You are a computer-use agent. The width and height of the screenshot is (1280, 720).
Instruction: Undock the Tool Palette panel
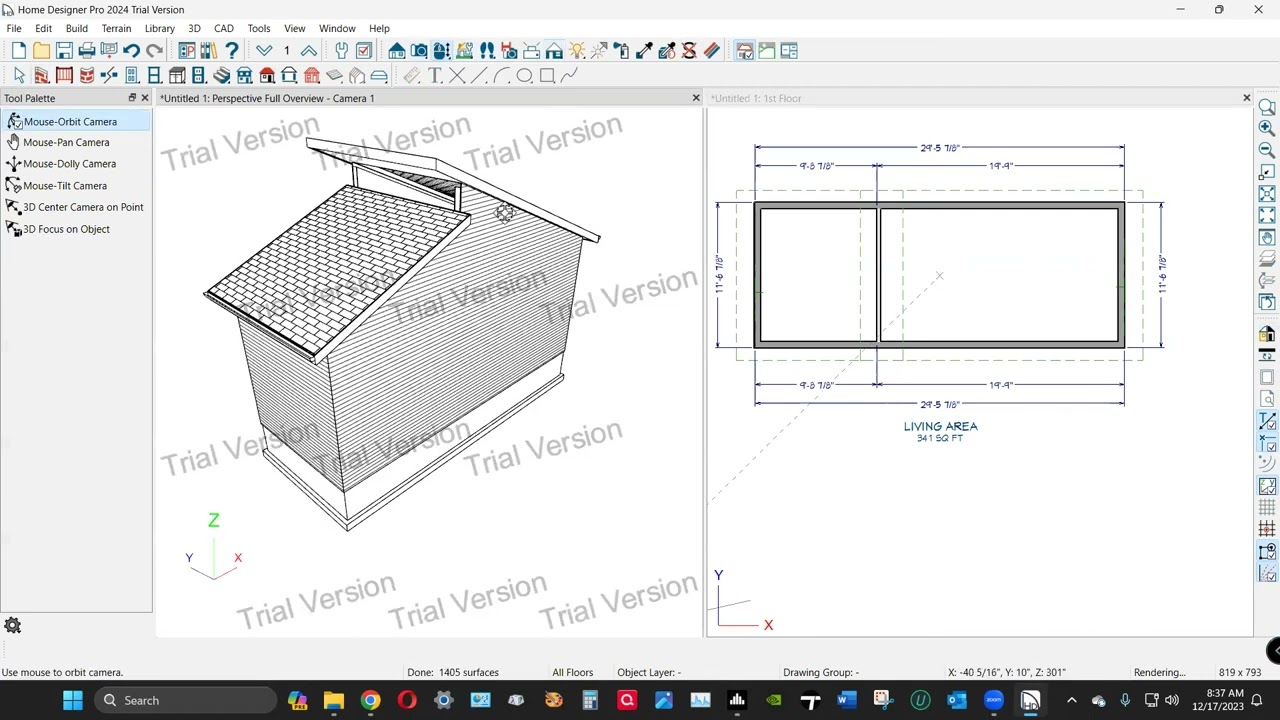(x=132, y=98)
